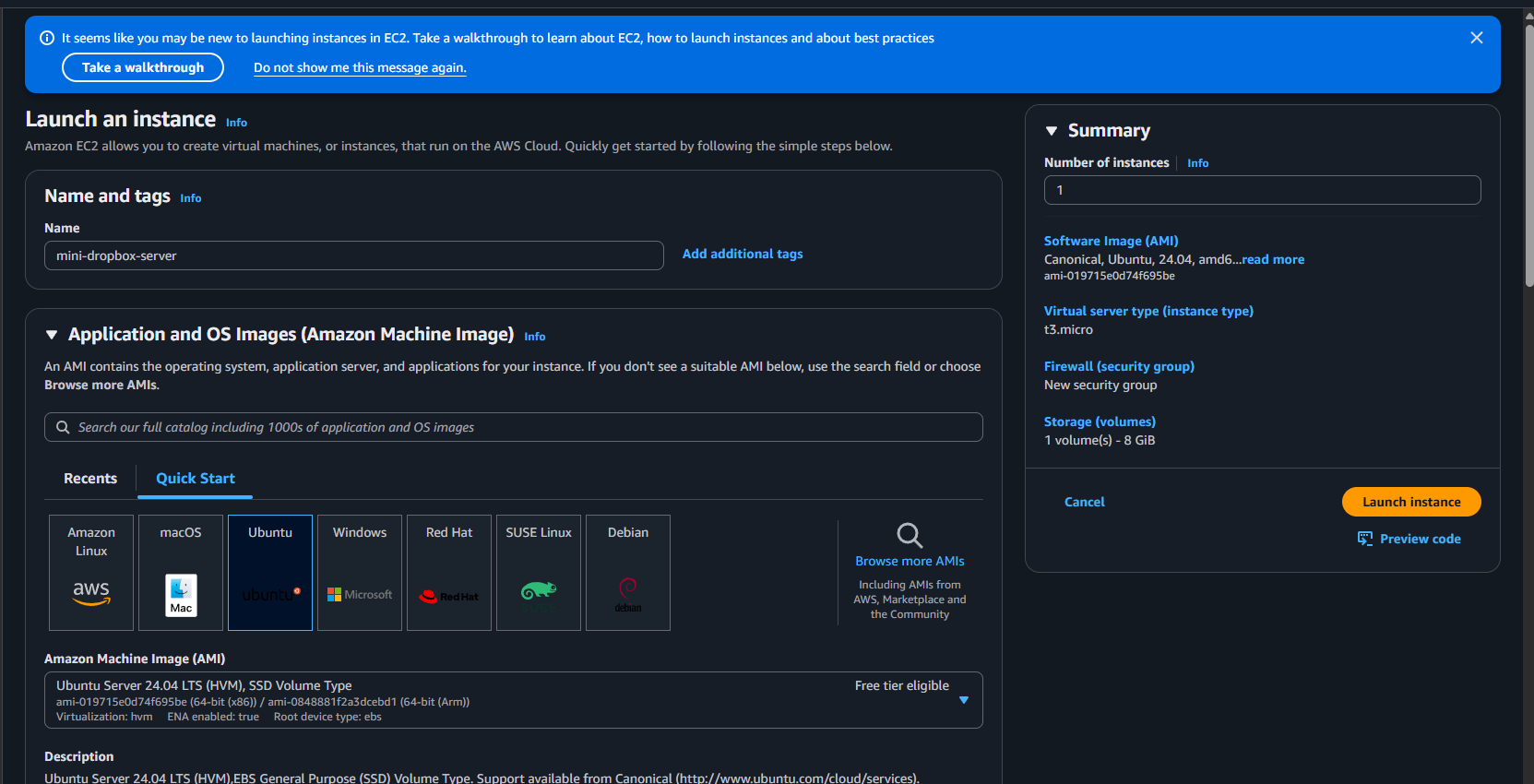Choose the Debian AMI tile
Screen dimensions: 1534x784
[x=628, y=572]
